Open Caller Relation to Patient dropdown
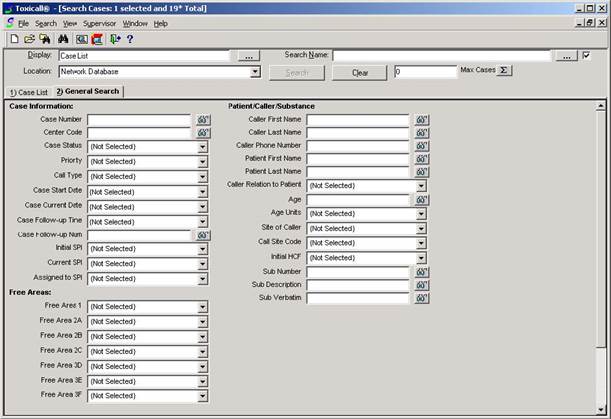 [x=421, y=186]
